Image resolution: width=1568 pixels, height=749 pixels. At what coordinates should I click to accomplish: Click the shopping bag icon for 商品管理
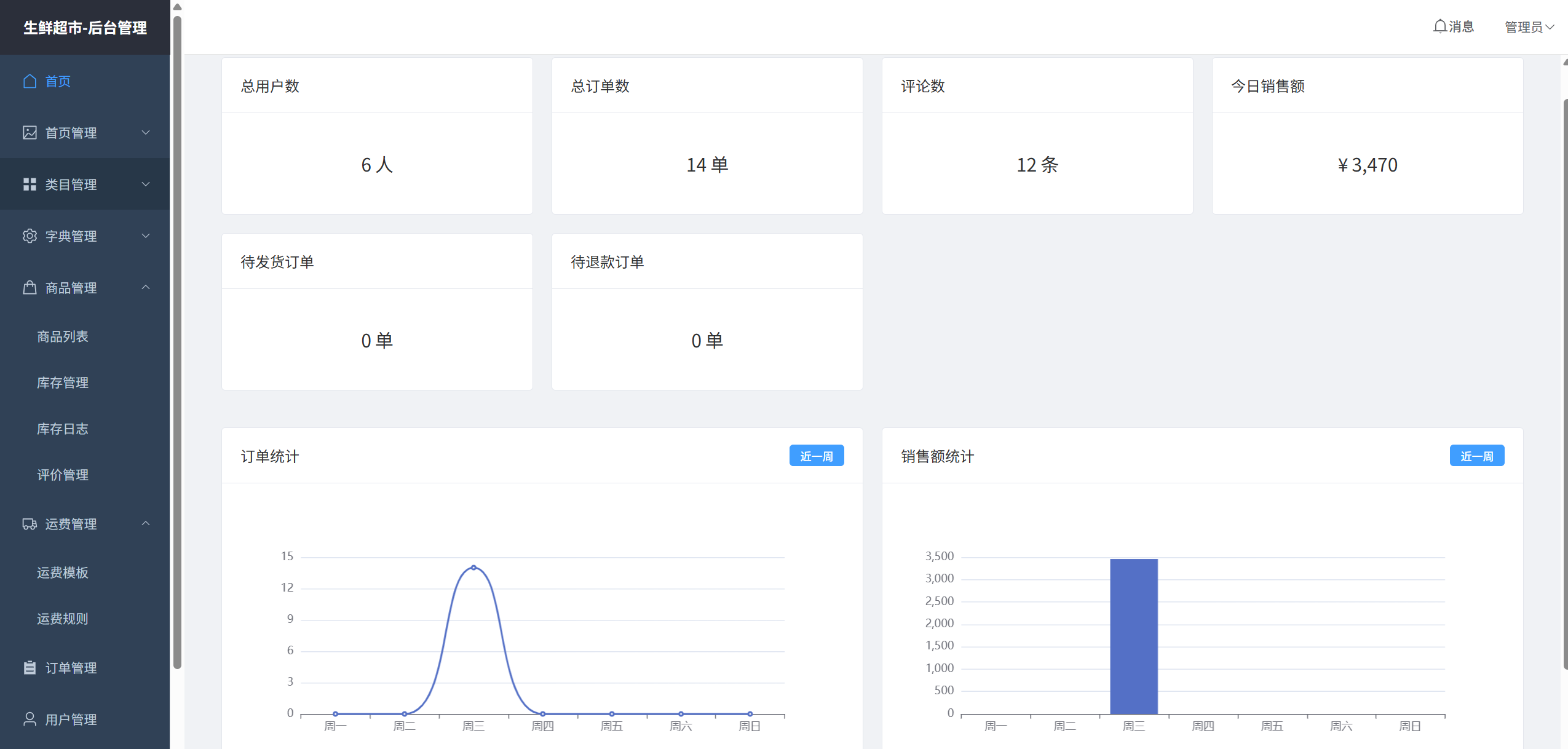[30, 288]
